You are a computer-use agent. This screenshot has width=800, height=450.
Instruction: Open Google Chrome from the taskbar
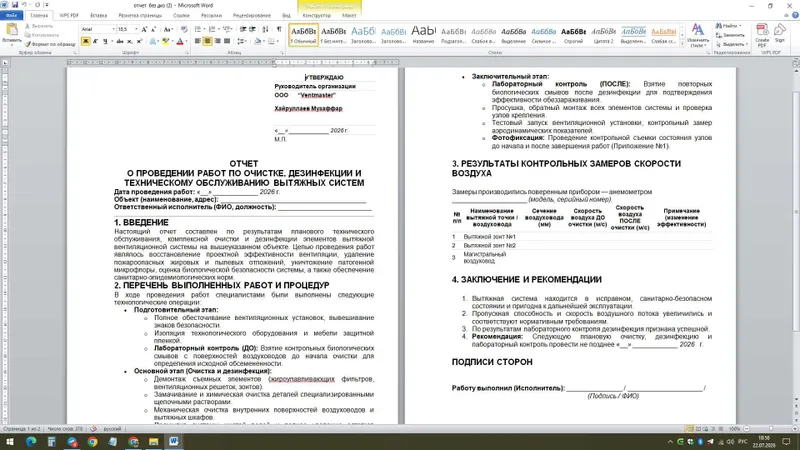92,442
